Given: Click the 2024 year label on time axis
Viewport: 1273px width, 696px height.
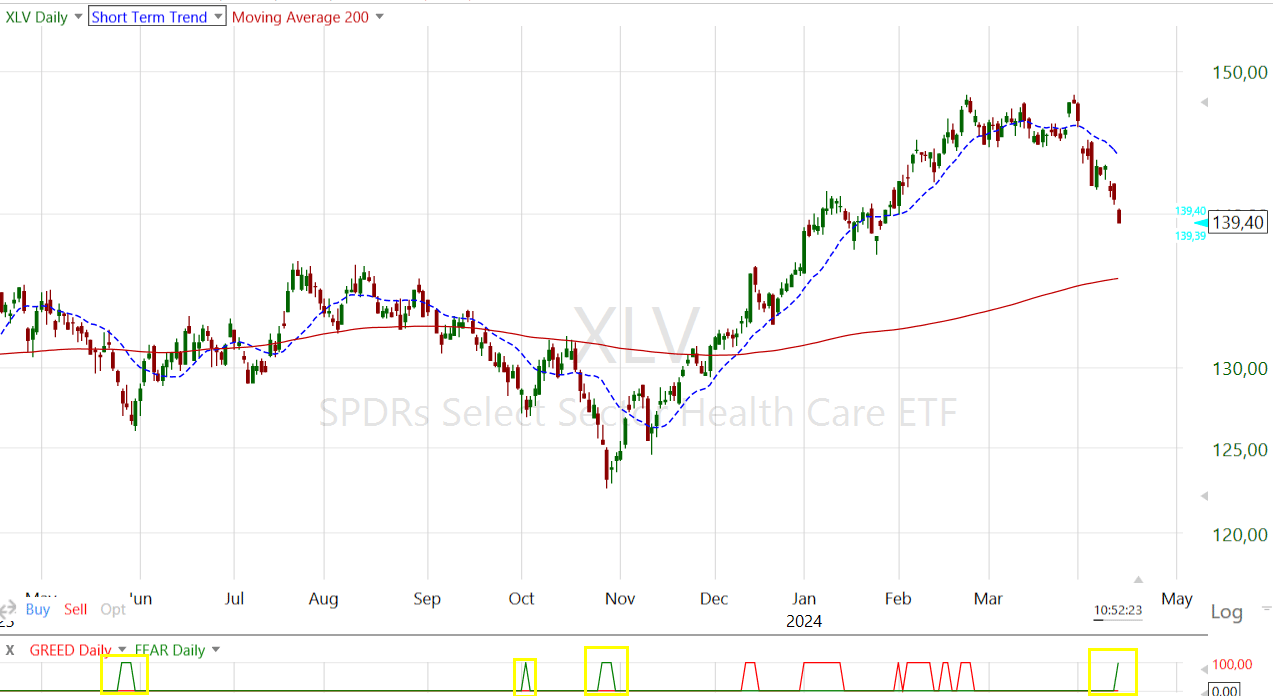Looking at the screenshot, I should click(x=804, y=621).
